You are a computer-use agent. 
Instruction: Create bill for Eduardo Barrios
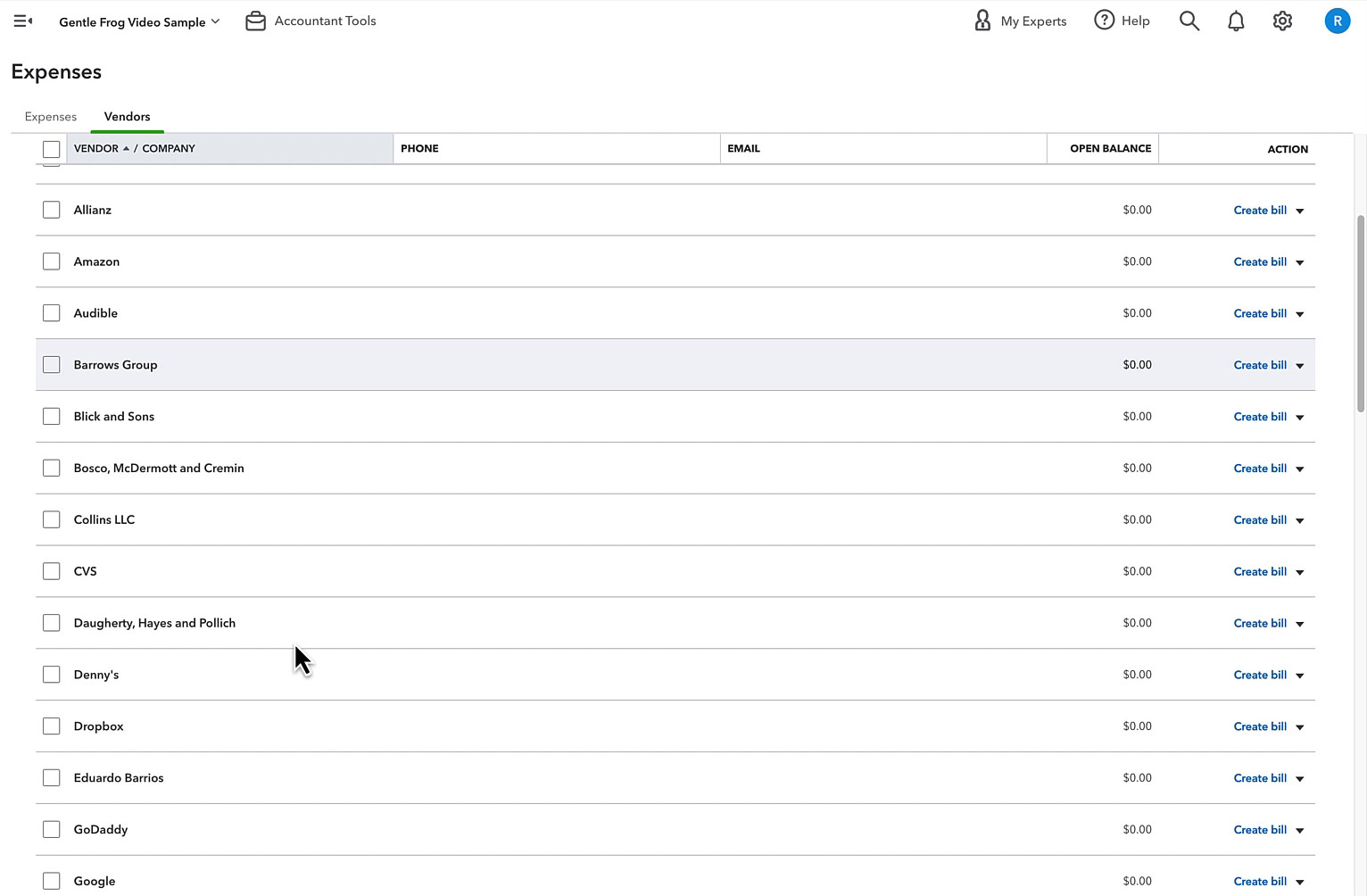pyautogui.click(x=1260, y=778)
